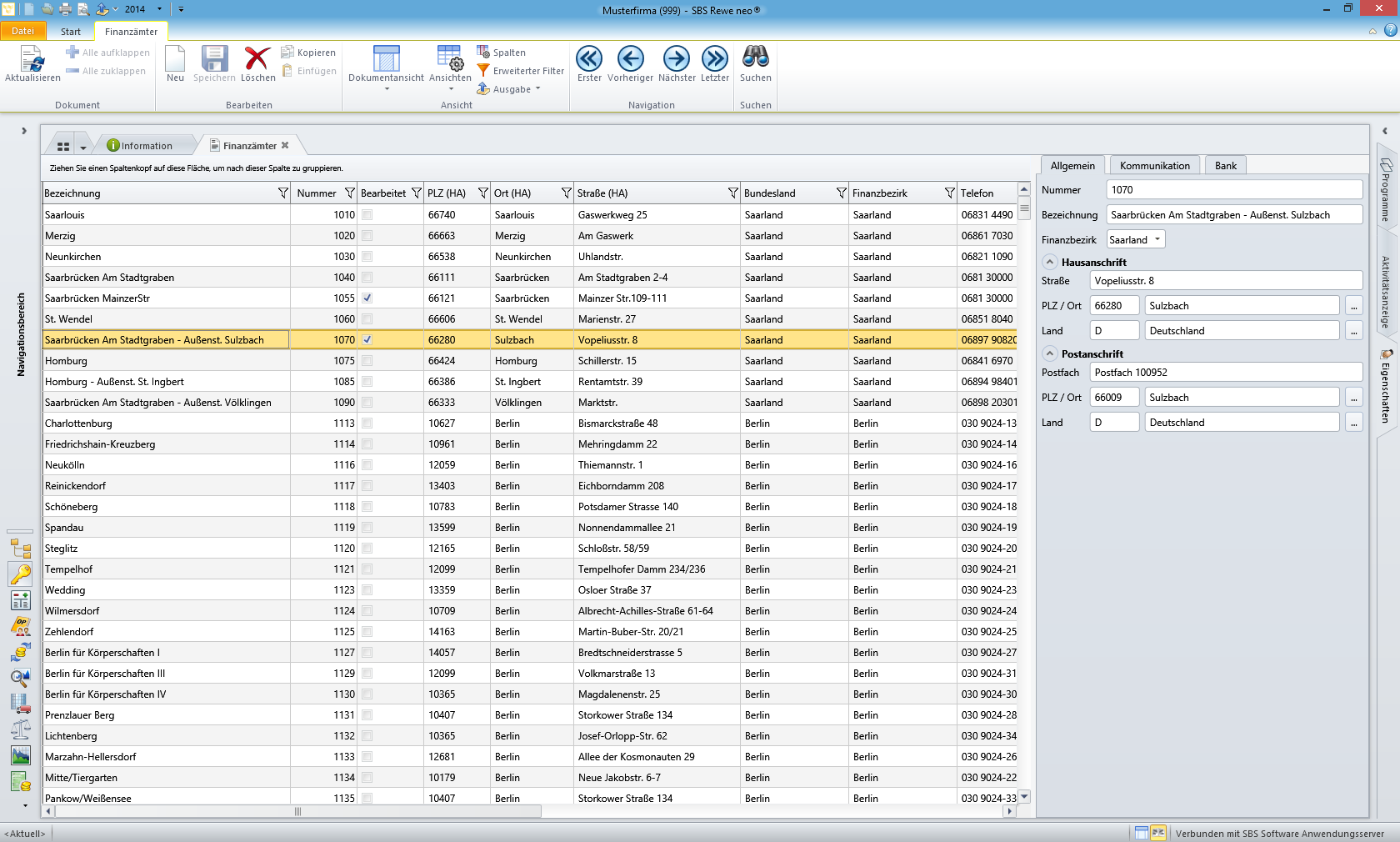The width and height of the screenshot is (1400, 842).
Task: Click the Aktualisieren refresh icon
Action: (32, 59)
